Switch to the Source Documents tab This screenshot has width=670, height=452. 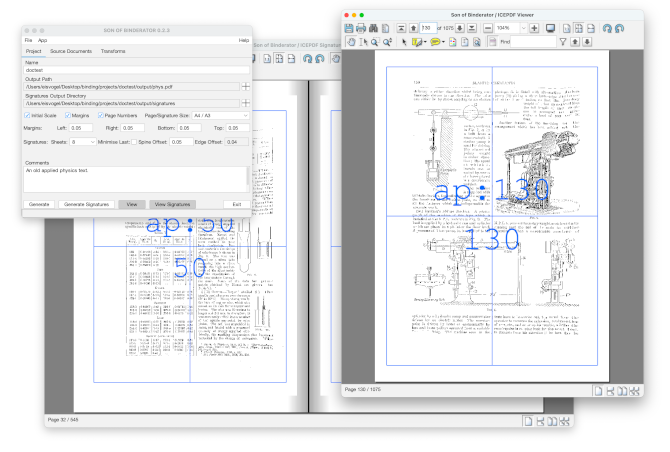[71, 50]
